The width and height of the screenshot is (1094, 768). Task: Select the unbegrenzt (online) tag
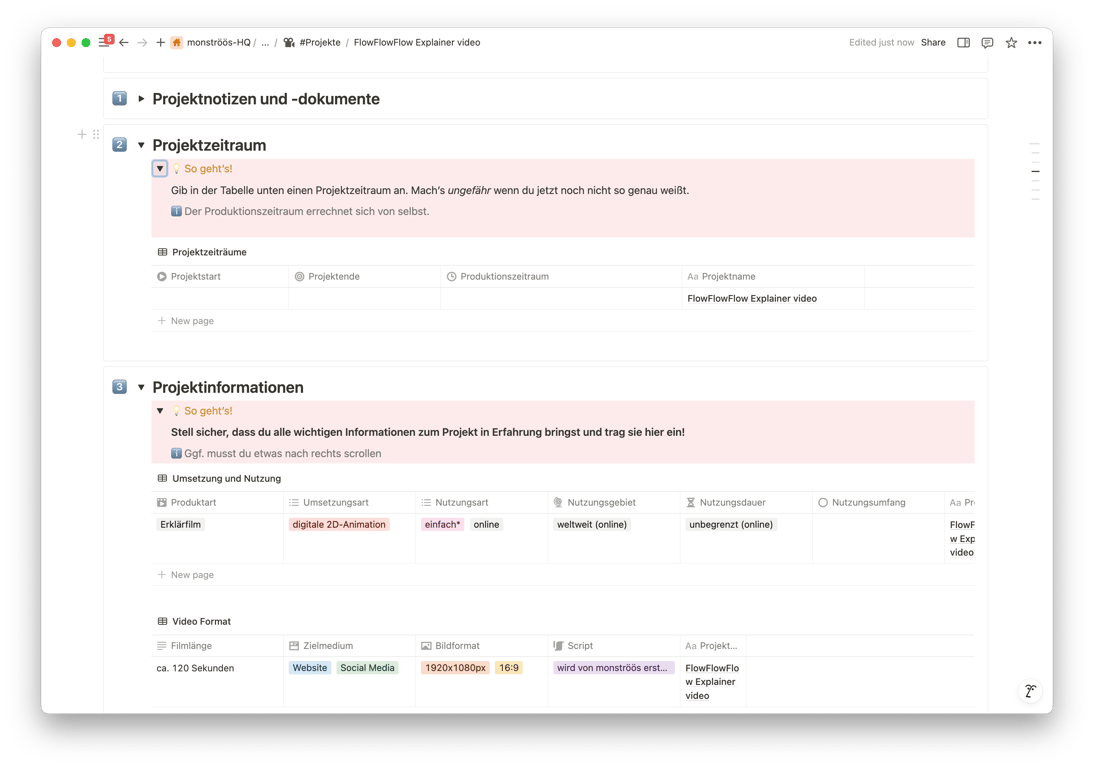730,525
